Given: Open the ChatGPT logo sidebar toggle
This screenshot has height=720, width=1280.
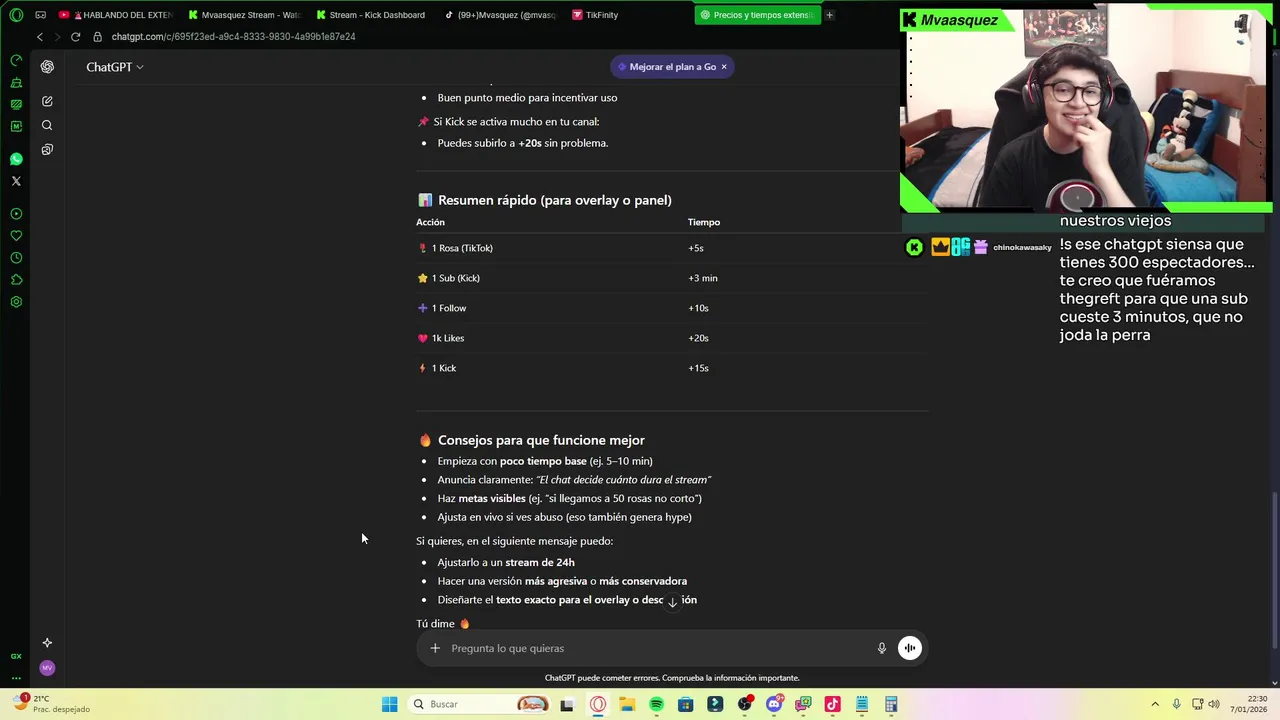Looking at the screenshot, I should (x=47, y=67).
